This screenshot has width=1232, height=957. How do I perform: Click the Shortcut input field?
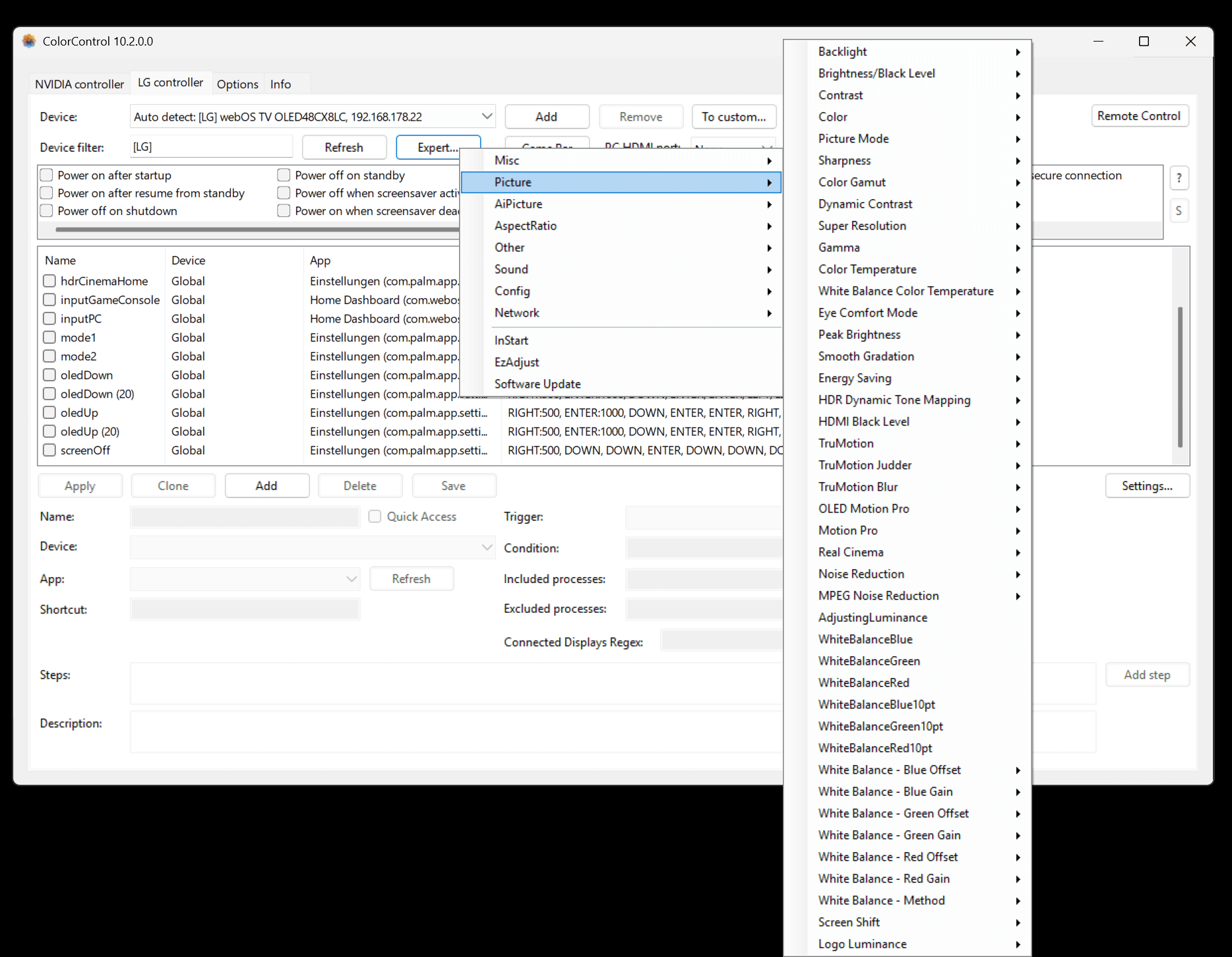245,609
